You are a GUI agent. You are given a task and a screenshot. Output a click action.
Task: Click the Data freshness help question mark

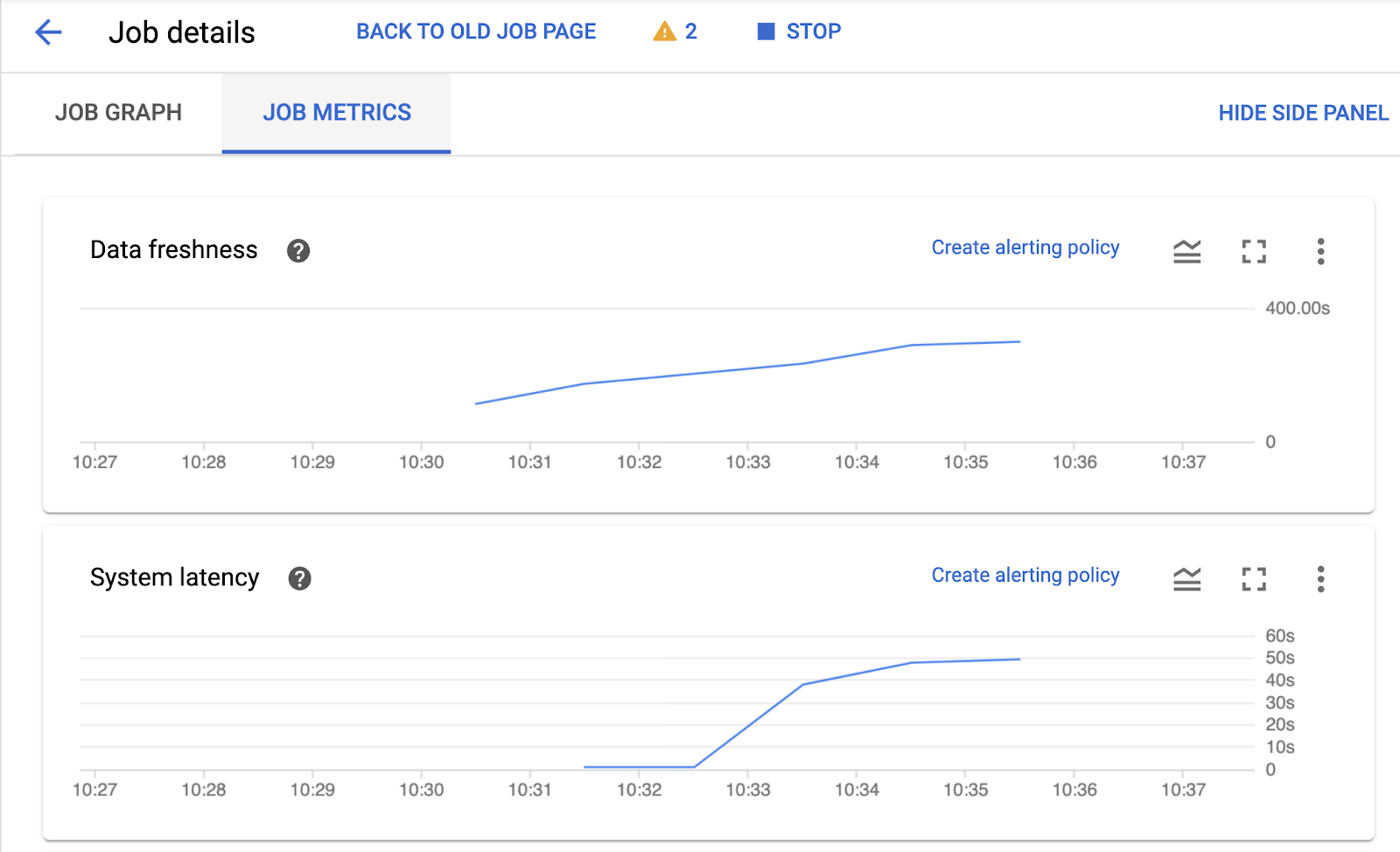pyautogui.click(x=298, y=251)
